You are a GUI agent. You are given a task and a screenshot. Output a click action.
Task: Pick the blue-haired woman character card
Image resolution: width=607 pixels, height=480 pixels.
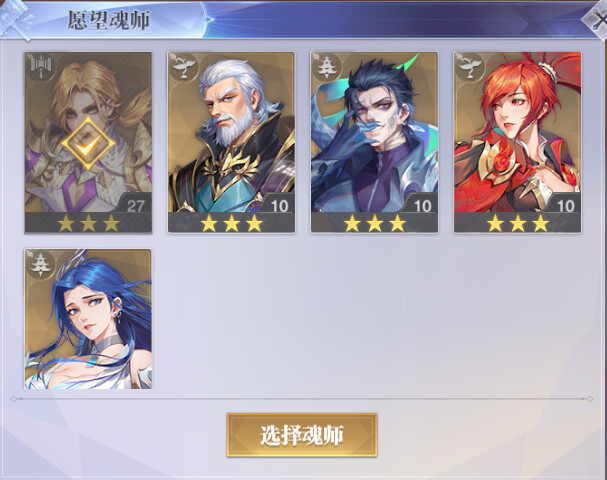point(88,319)
